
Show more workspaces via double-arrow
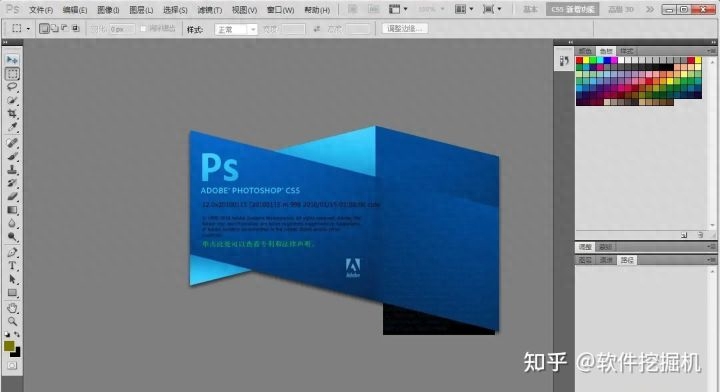pyautogui.click(x=650, y=9)
